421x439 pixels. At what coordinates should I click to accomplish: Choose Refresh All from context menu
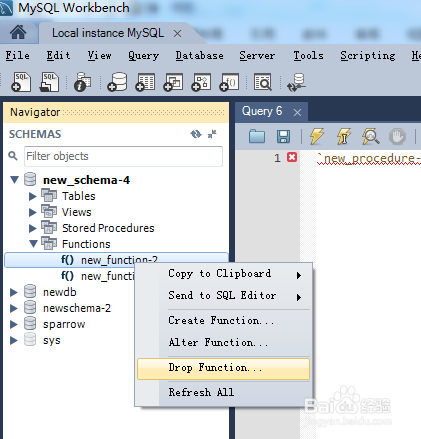(x=223, y=393)
